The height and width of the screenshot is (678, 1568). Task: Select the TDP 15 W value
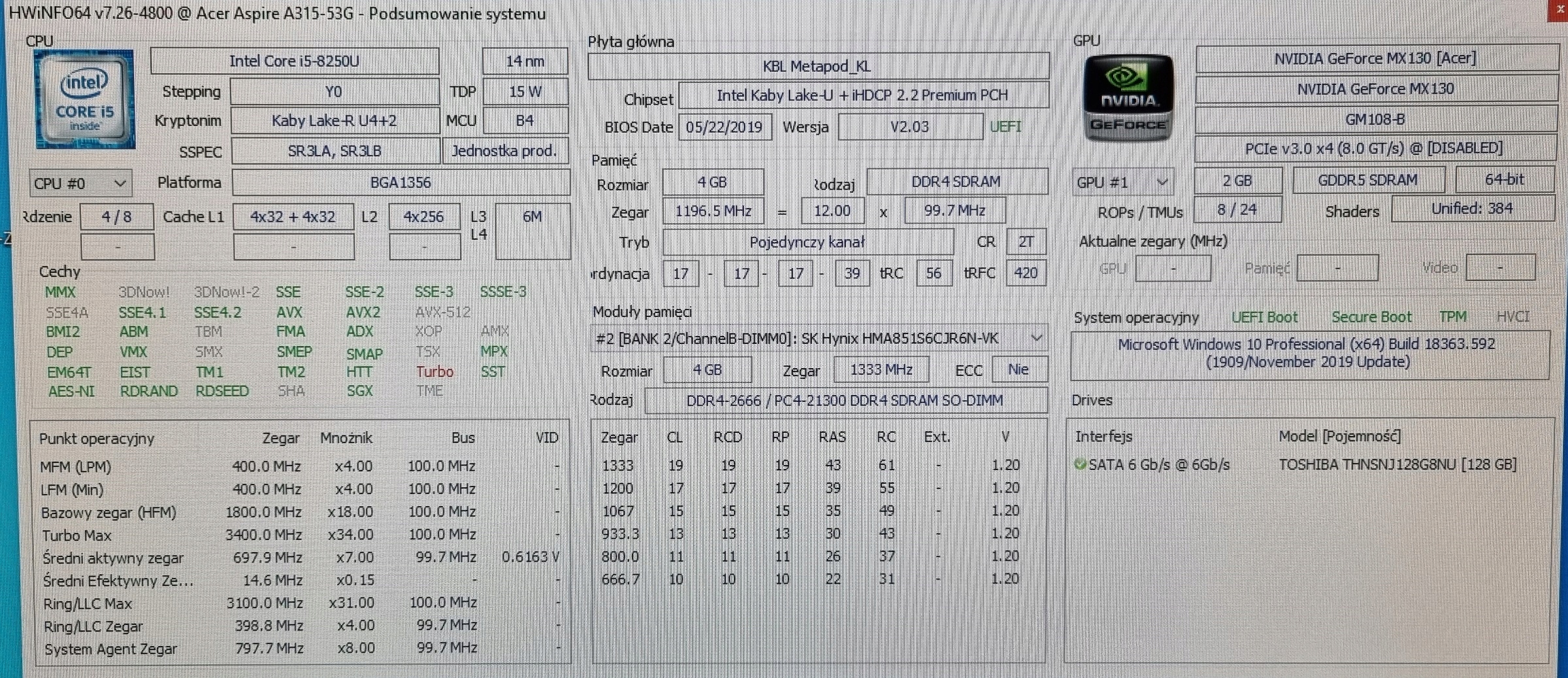pyautogui.click(x=525, y=92)
